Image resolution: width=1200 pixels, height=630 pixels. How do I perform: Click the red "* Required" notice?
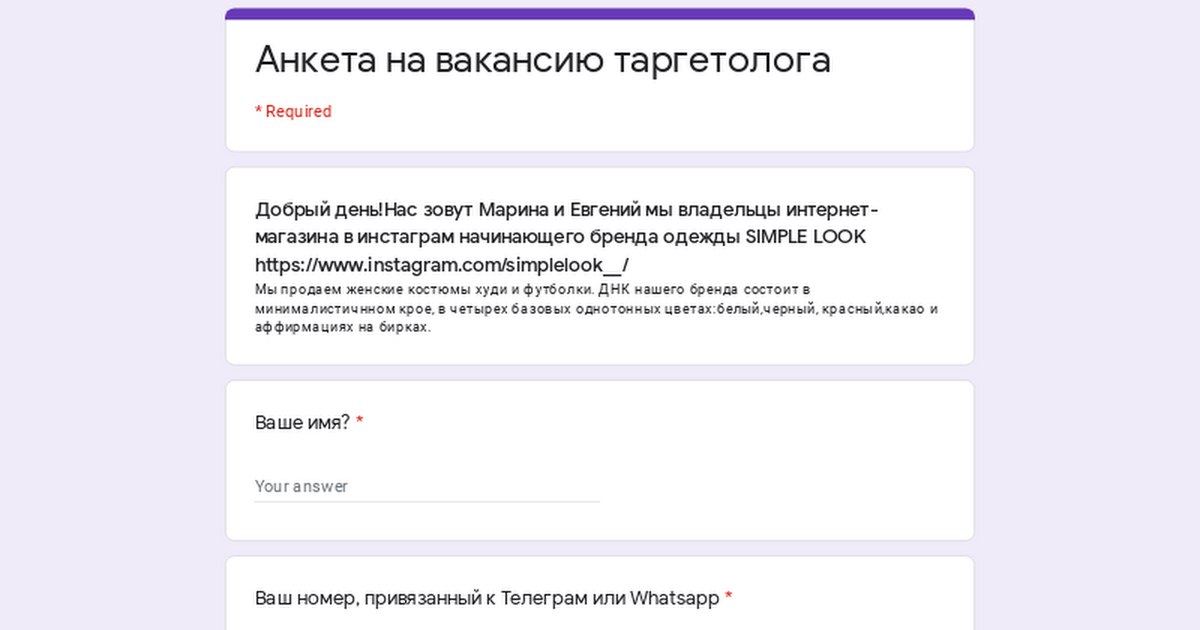point(293,112)
